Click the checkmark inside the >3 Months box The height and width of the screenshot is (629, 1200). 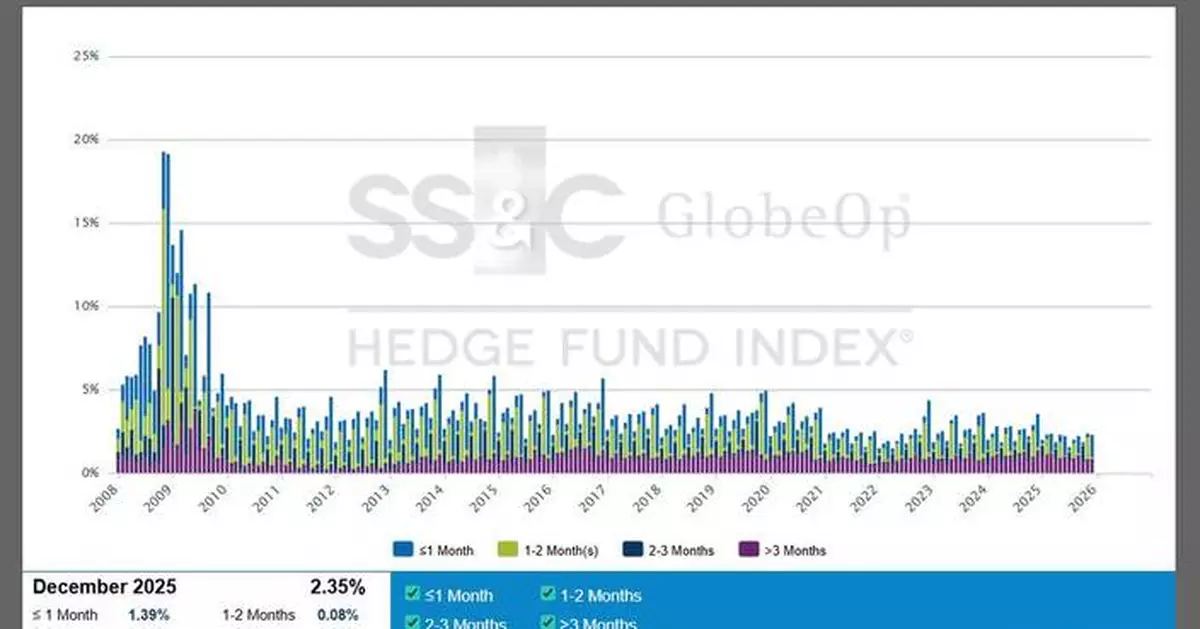(547, 621)
